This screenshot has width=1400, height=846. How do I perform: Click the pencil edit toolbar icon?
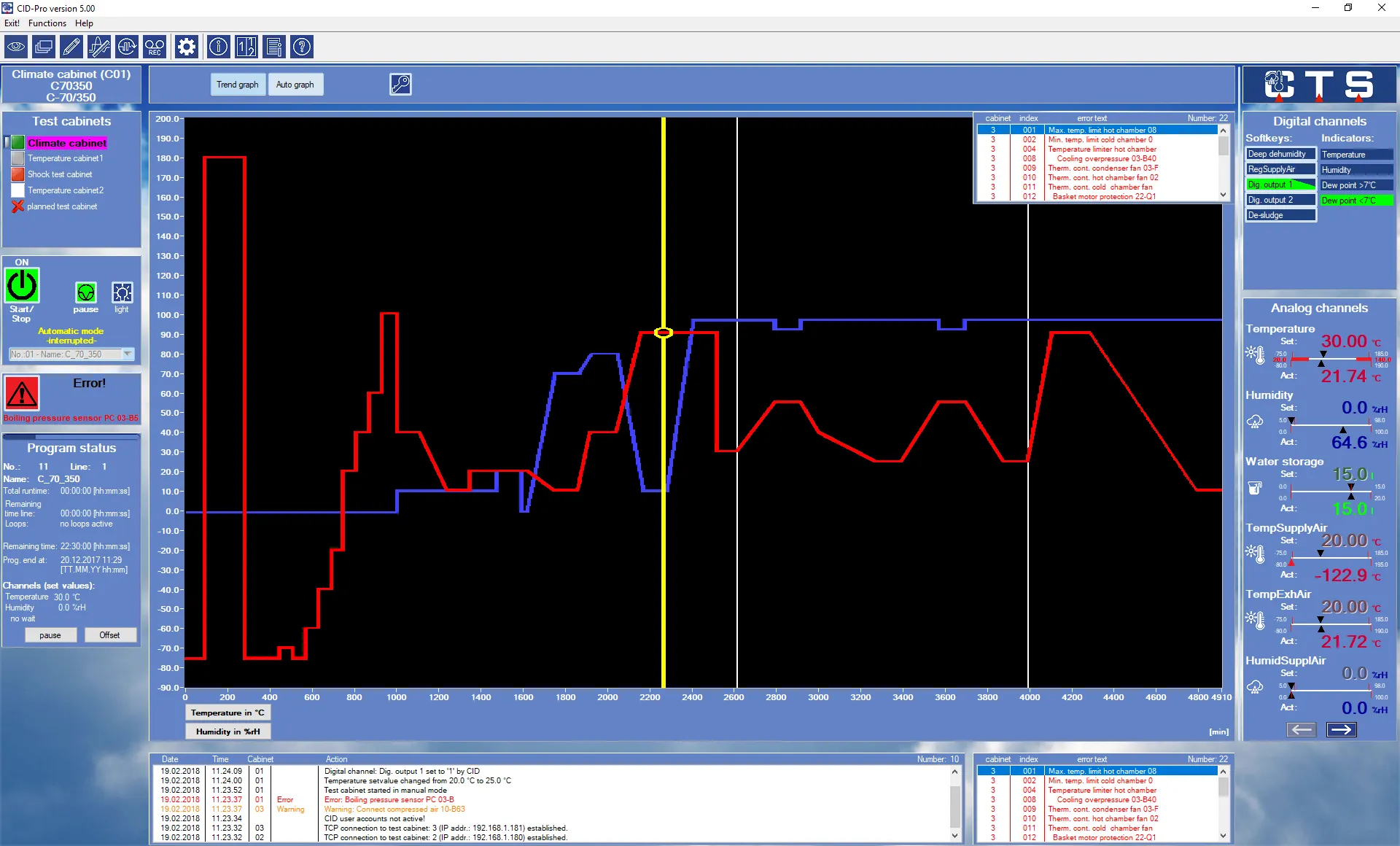(x=71, y=47)
